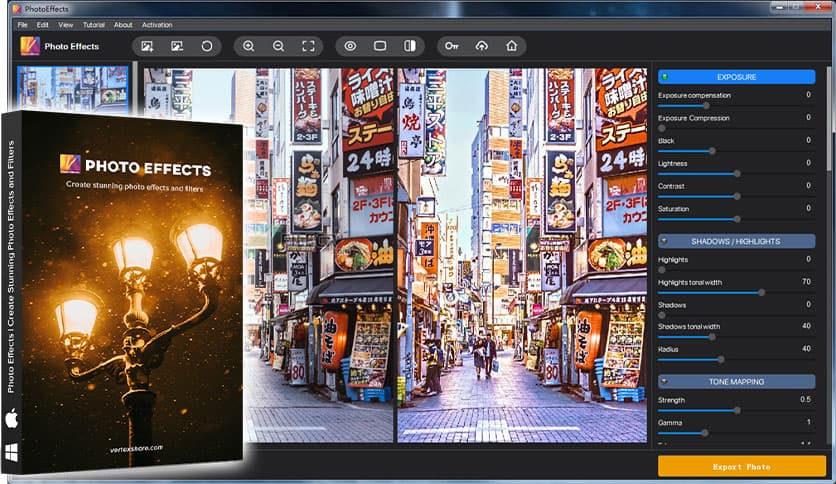Image resolution: width=836 pixels, height=484 pixels.
Task: Click the Strength value 0.5
Action: (805, 399)
